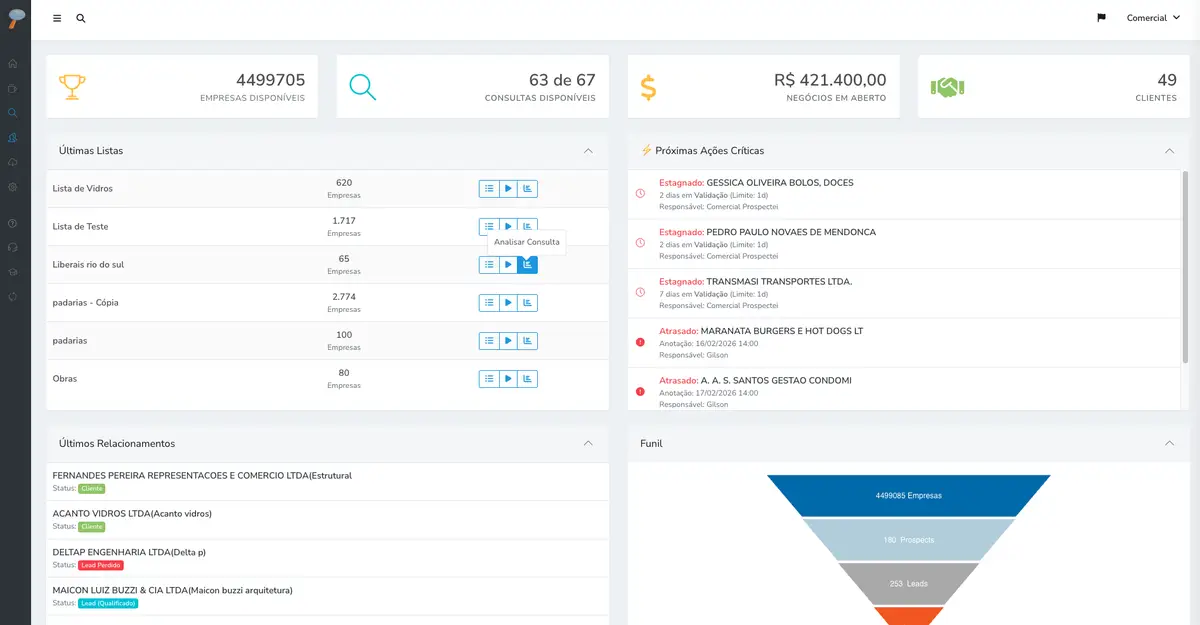Run the padarias - Cópia query
1200x625 pixels.
point(508,302)
